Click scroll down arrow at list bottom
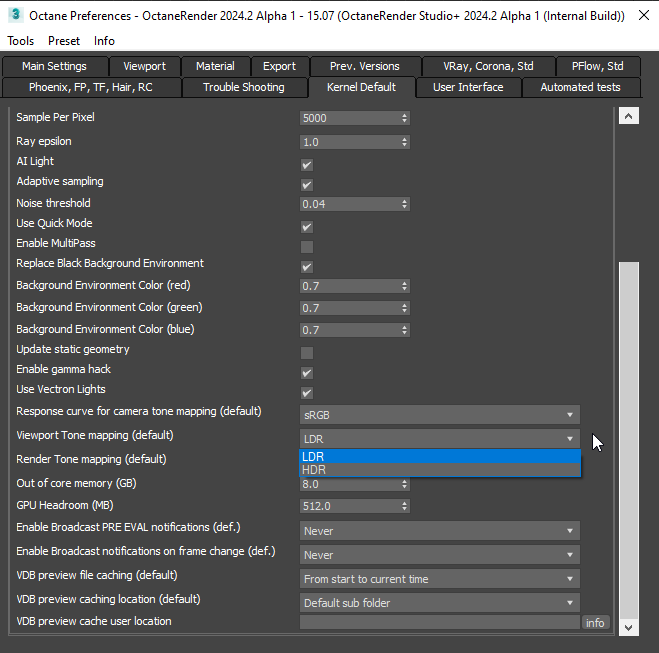 point(628,627)
